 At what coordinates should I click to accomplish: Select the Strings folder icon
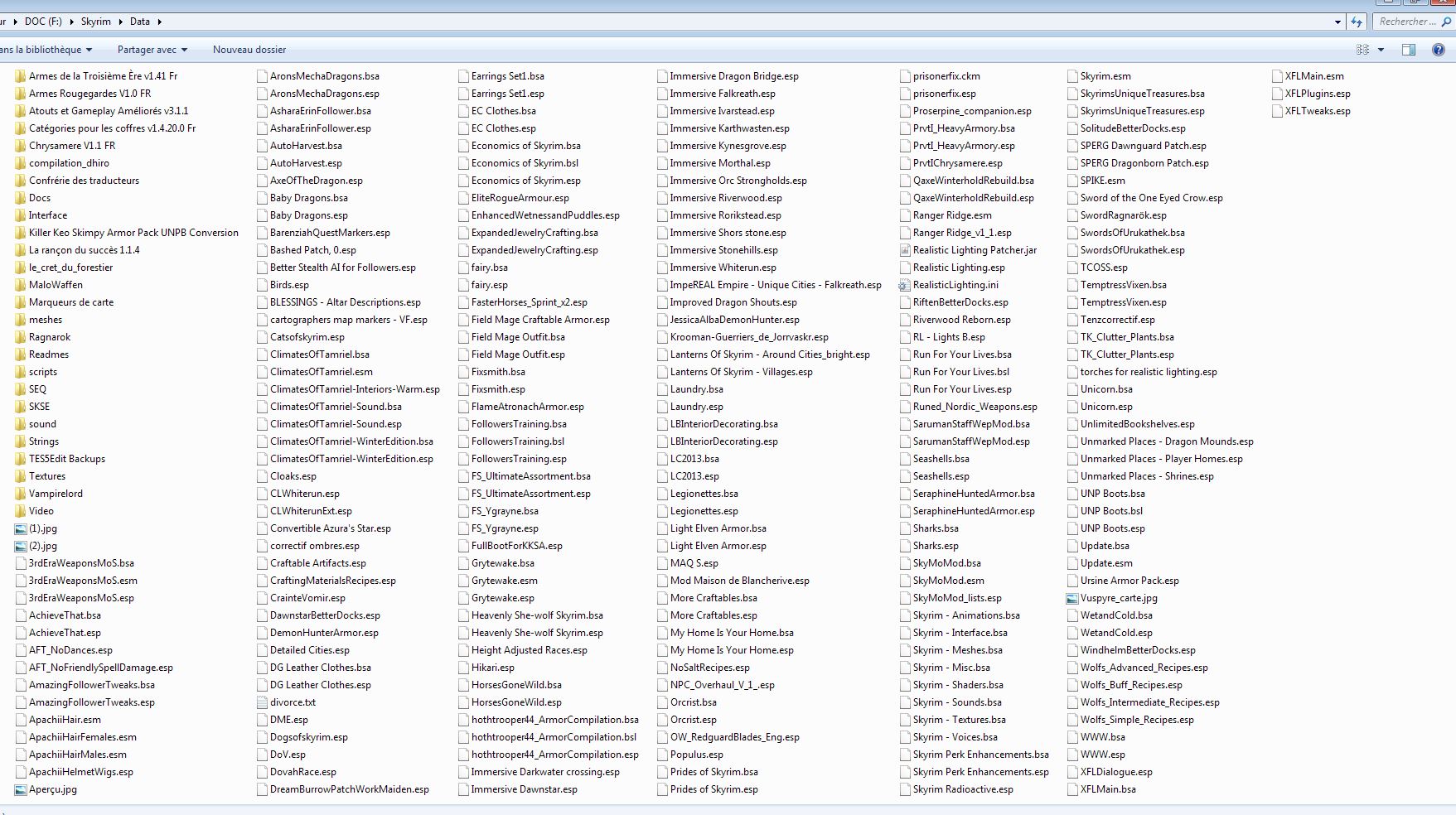coord(21,441)
